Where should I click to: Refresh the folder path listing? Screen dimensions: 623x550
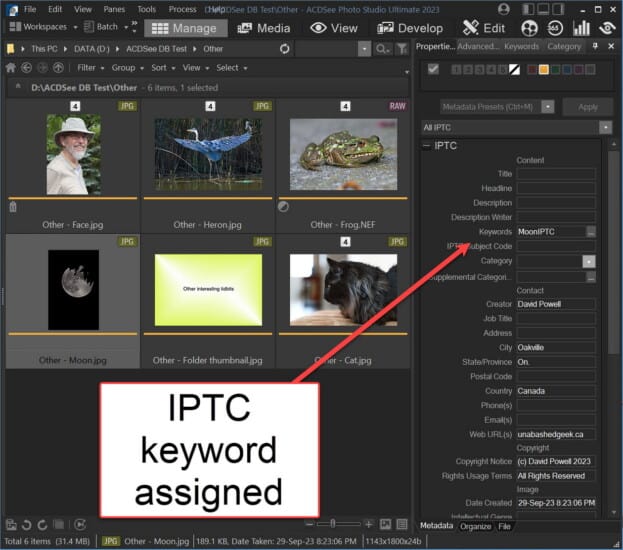[286, 48]
